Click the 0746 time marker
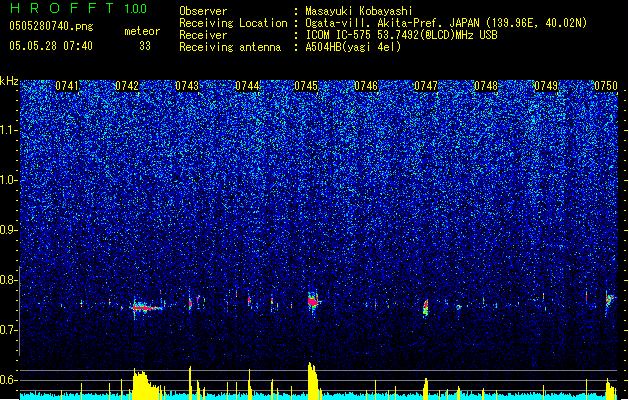The height and width of the screenshot is (400, 629). click(x=366, y=86)
